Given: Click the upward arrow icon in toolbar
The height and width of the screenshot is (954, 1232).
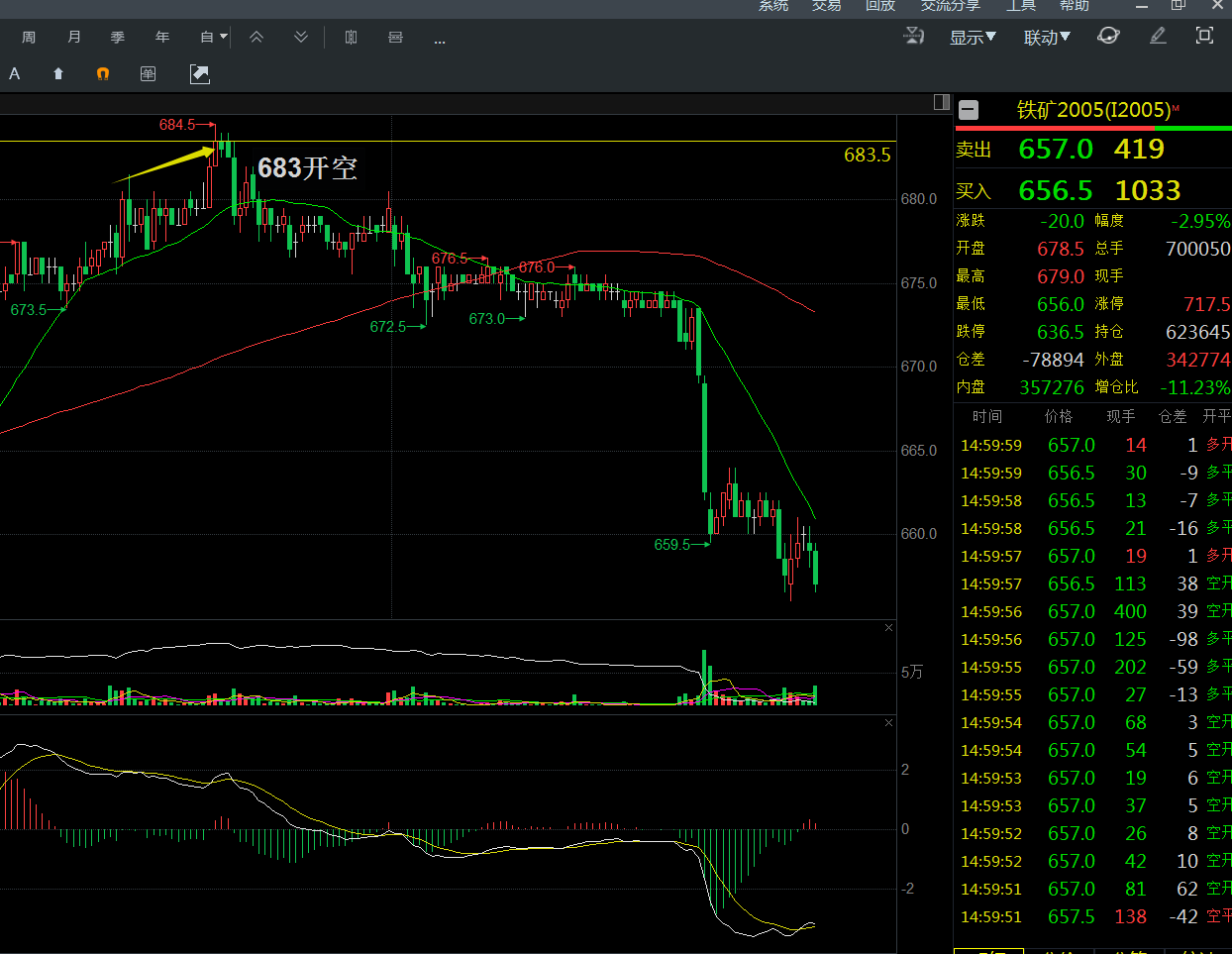Looking at the screenshot, I should (58, 73).
